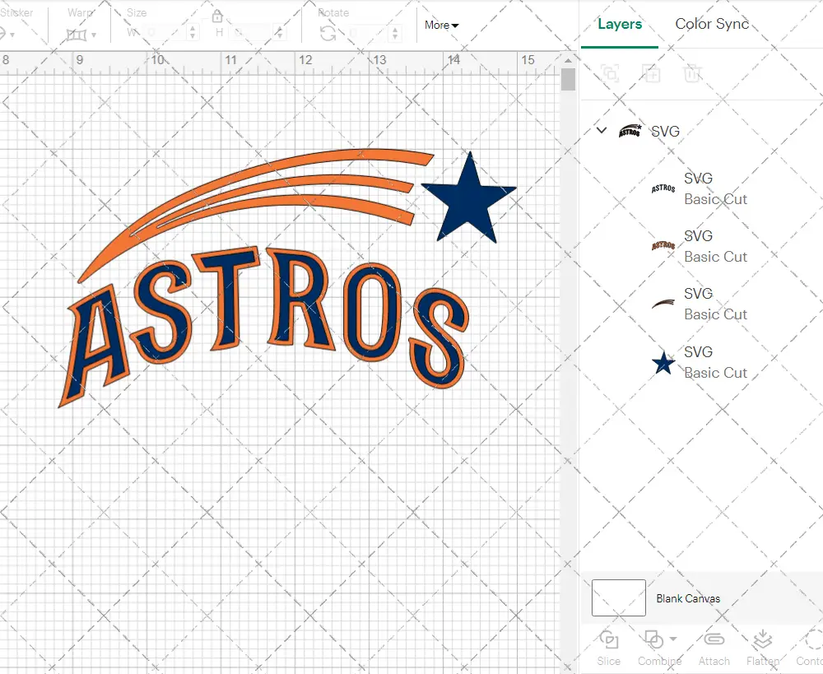Switch to the Color Sync tab

[x=712, y=24]
